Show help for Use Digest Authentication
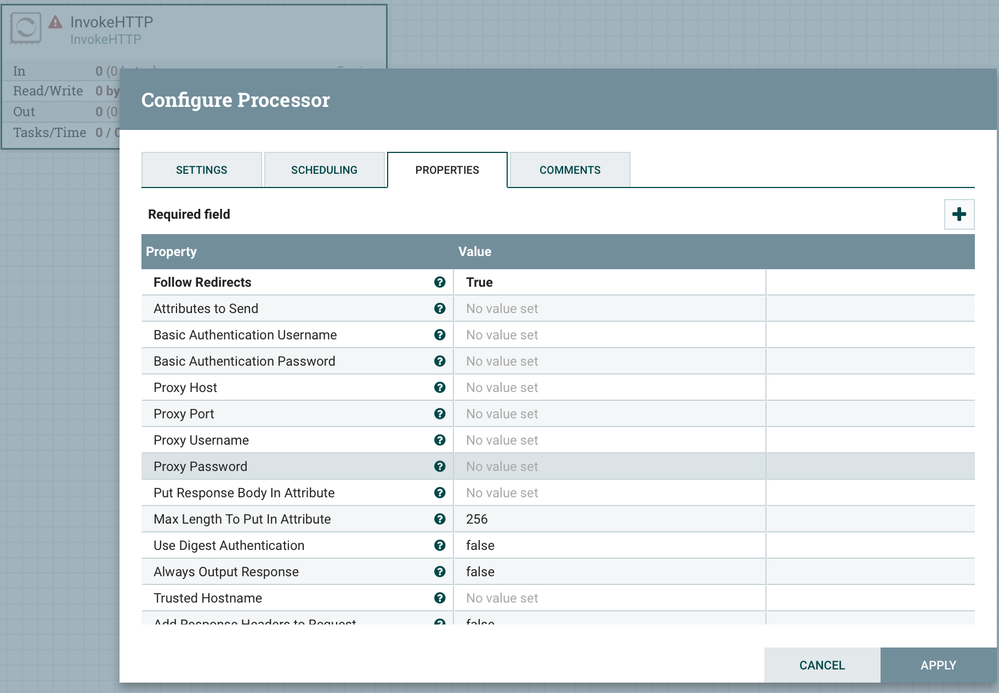The height and width of the screenshot is (693, 999). click(440, 545)
